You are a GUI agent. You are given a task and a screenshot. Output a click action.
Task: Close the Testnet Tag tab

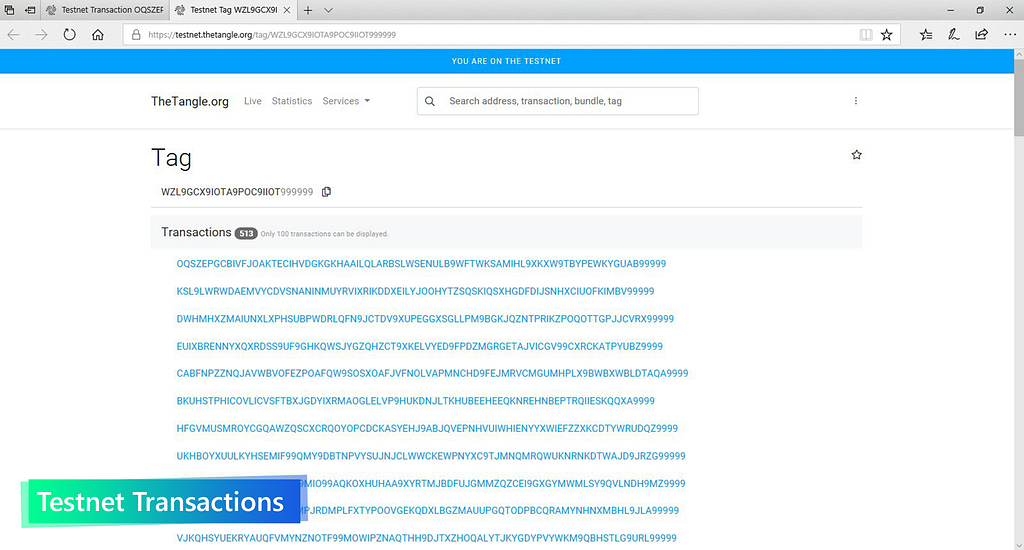[x=287, y=10]
